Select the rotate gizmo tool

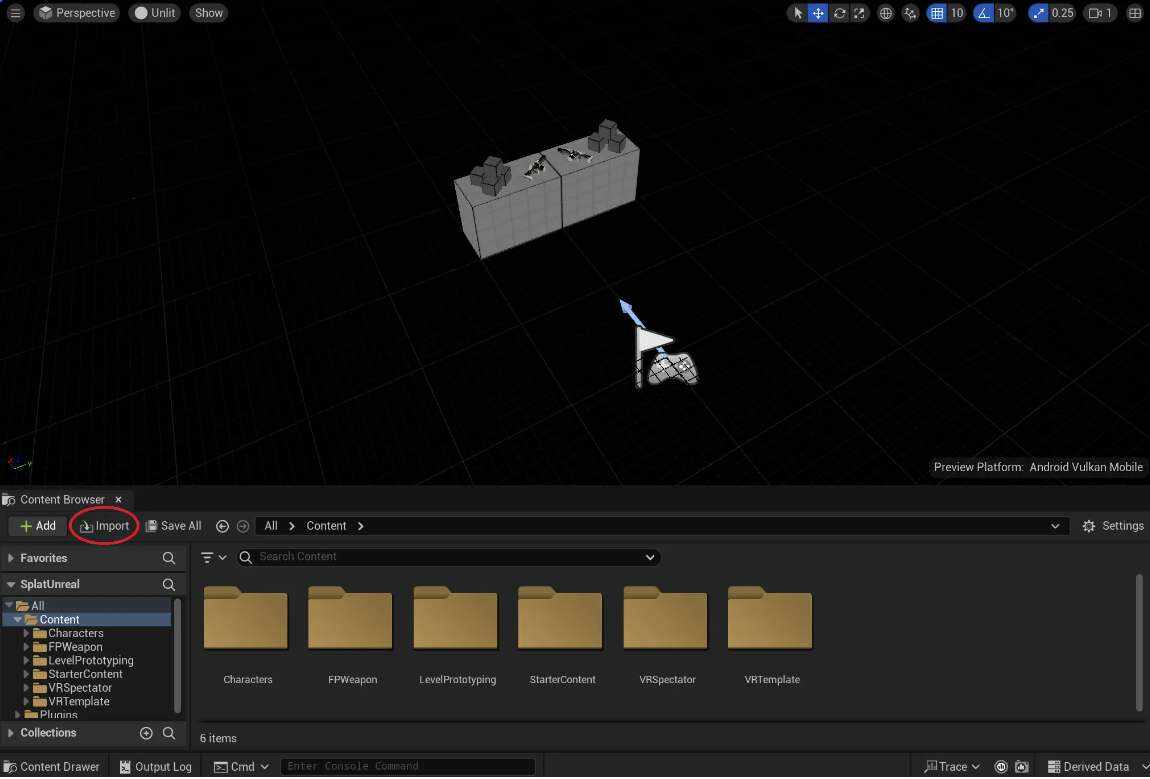tap(839, 13)
